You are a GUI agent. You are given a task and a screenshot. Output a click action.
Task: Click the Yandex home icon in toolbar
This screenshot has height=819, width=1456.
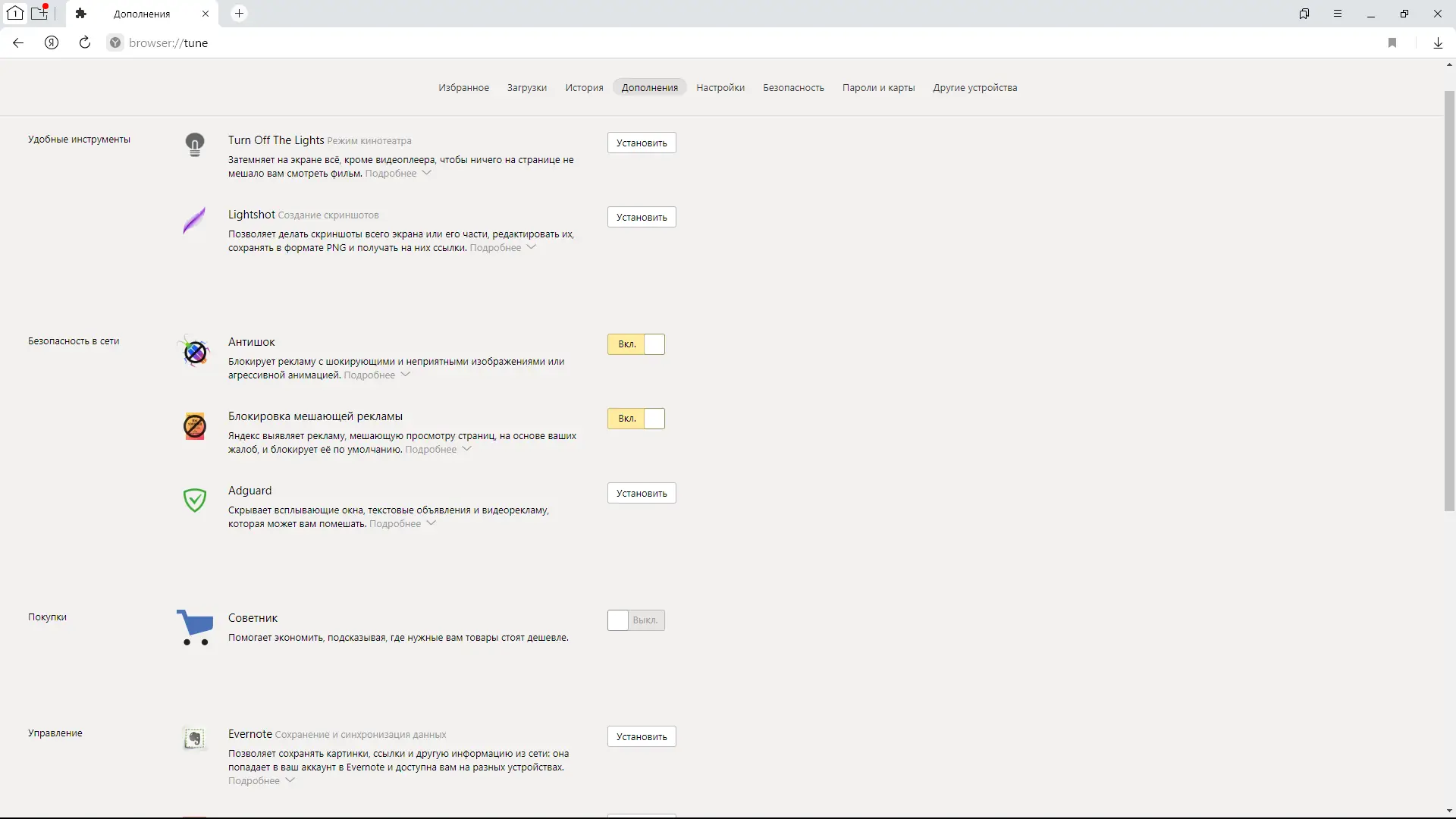(52, 43)
